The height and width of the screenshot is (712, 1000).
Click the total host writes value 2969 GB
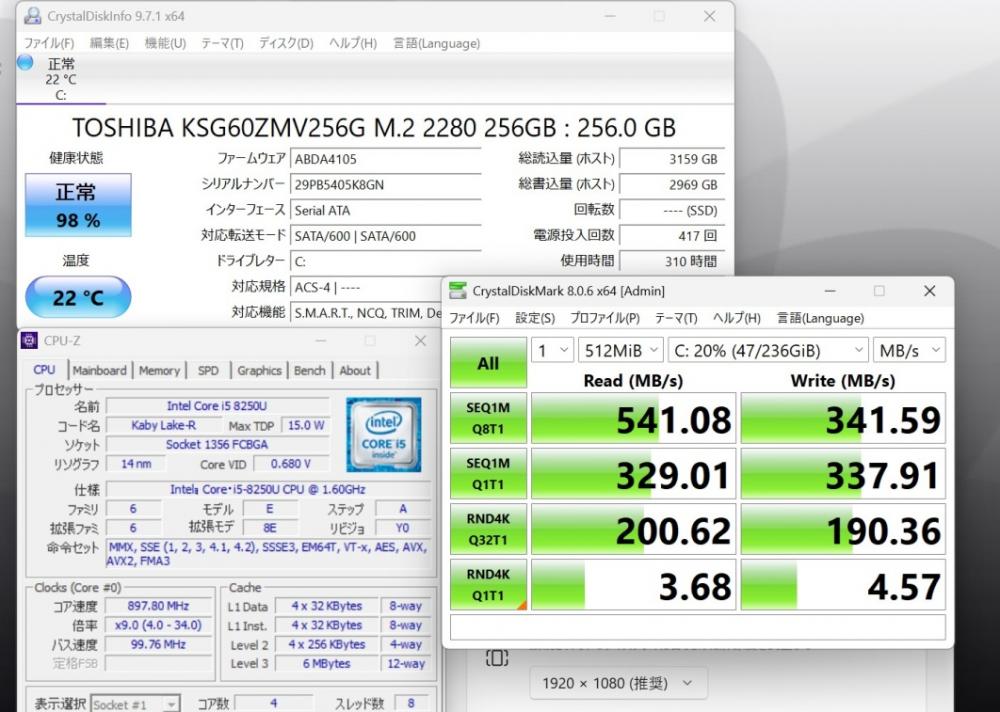tap(672, 184)
